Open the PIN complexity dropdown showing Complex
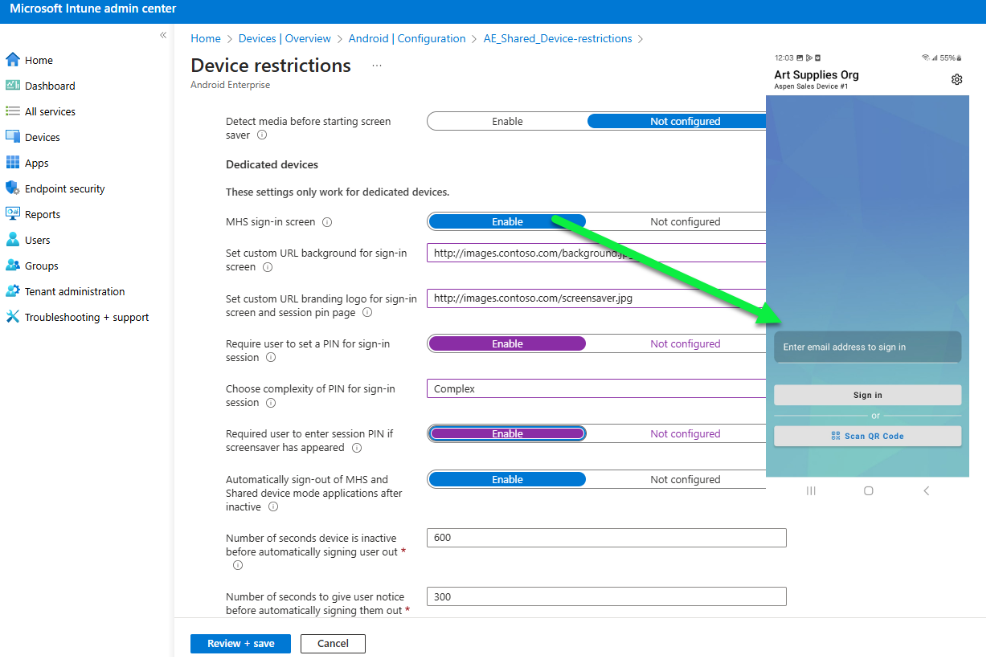This screenshot has height=657, width=986. coord(596,389)
